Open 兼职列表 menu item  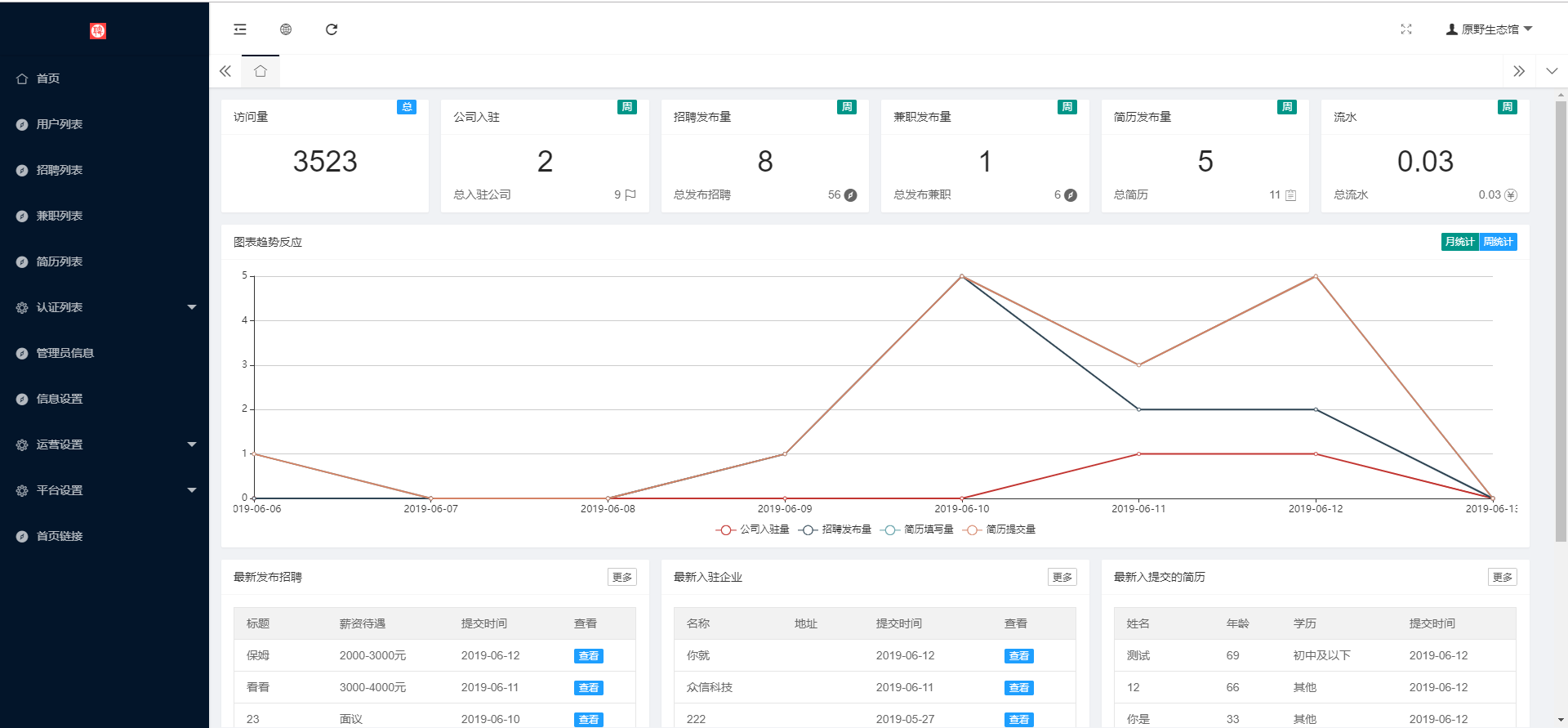105,216
